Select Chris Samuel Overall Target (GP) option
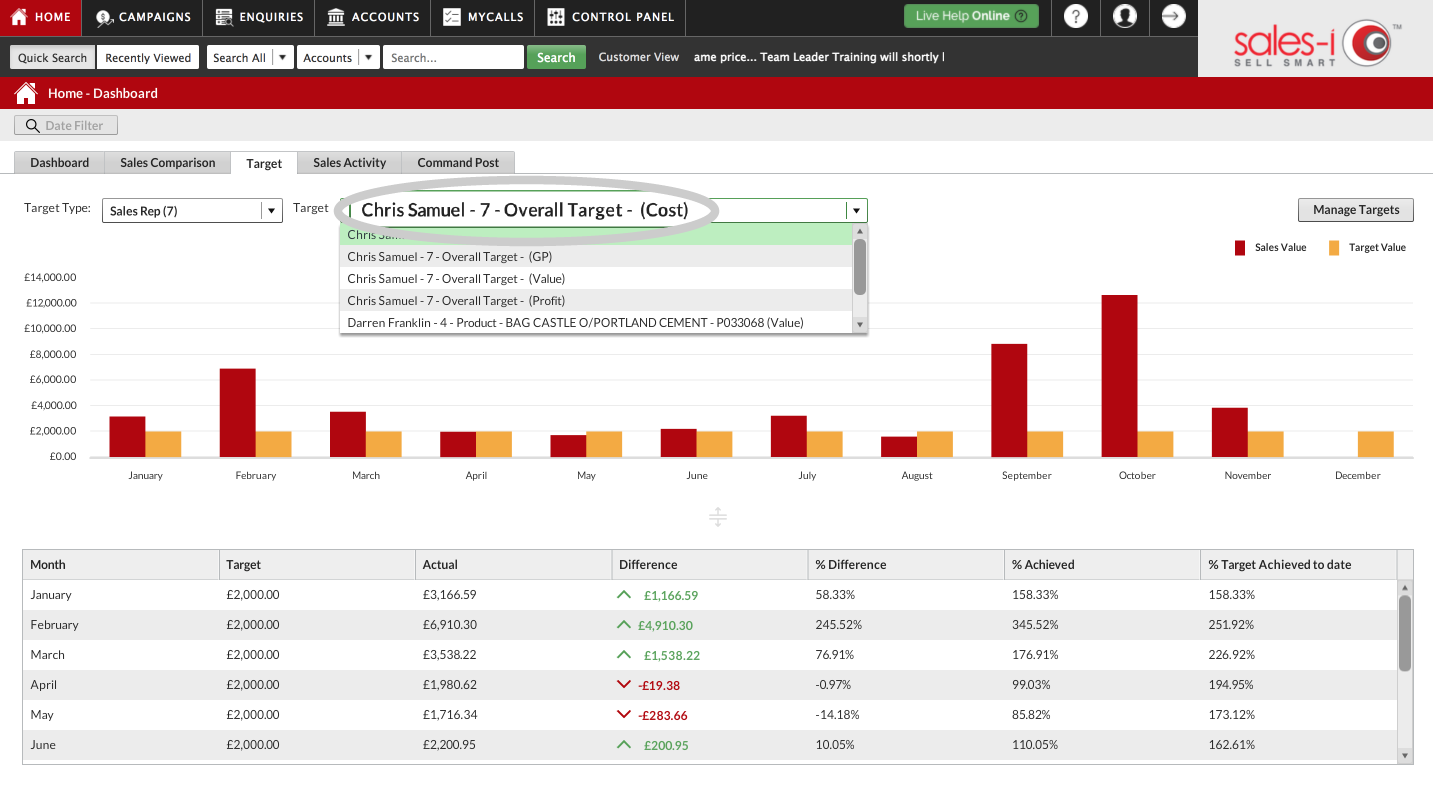The image size is (1433, 795). pos(595,257)
